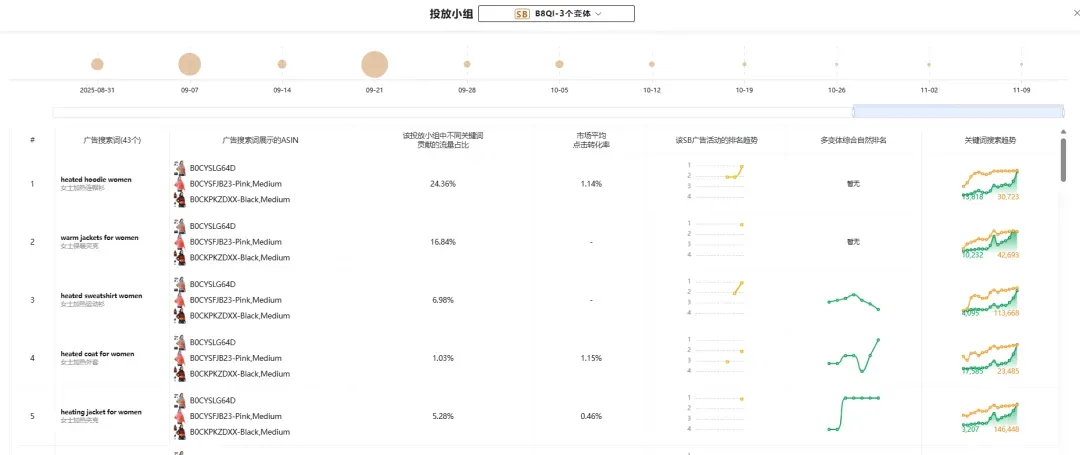Screen dimensions: 1080x455
Task: Click the 广告搜索词展示的ASIN column header
Action: [260, 140]
